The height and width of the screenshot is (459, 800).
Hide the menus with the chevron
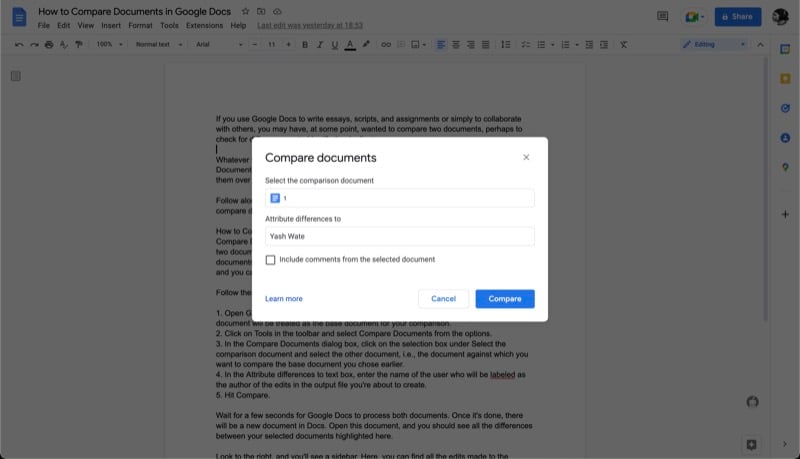point(760,44)
